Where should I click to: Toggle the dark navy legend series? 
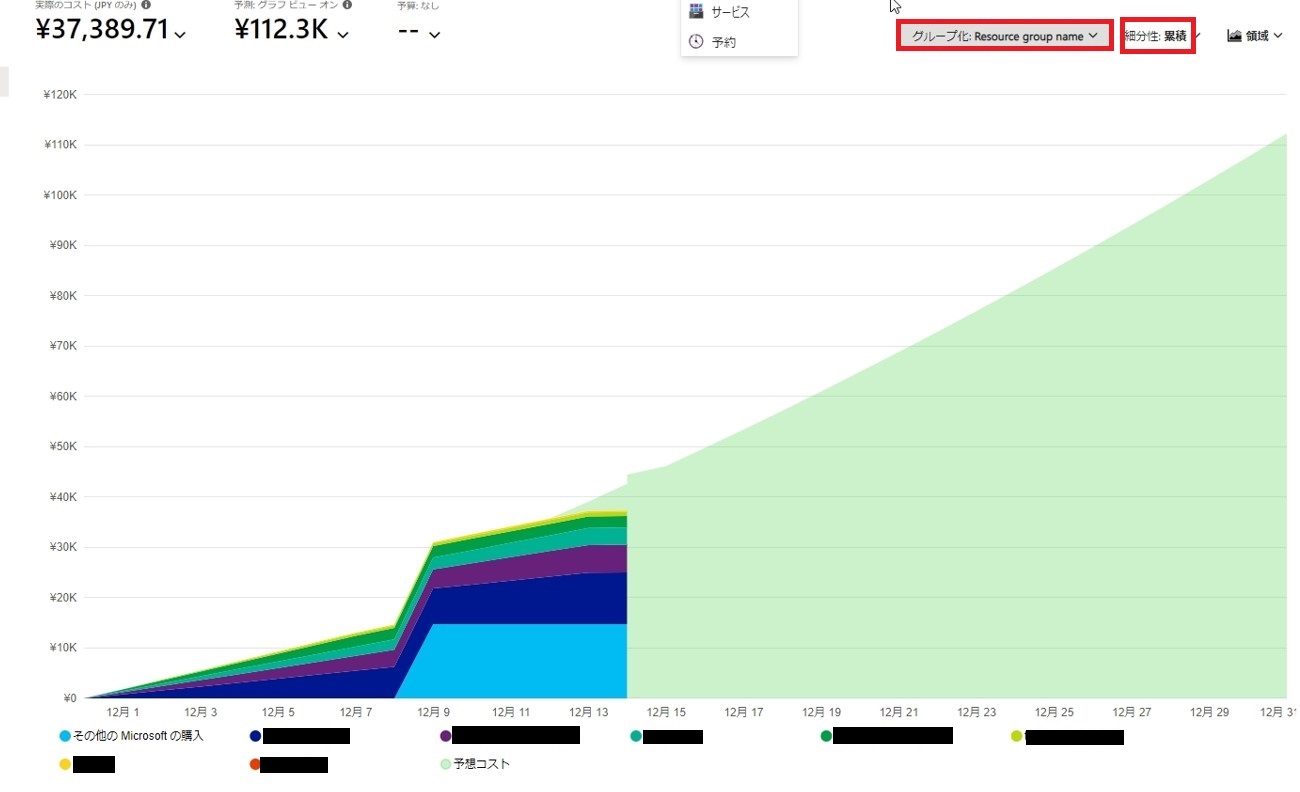[255, 736]
